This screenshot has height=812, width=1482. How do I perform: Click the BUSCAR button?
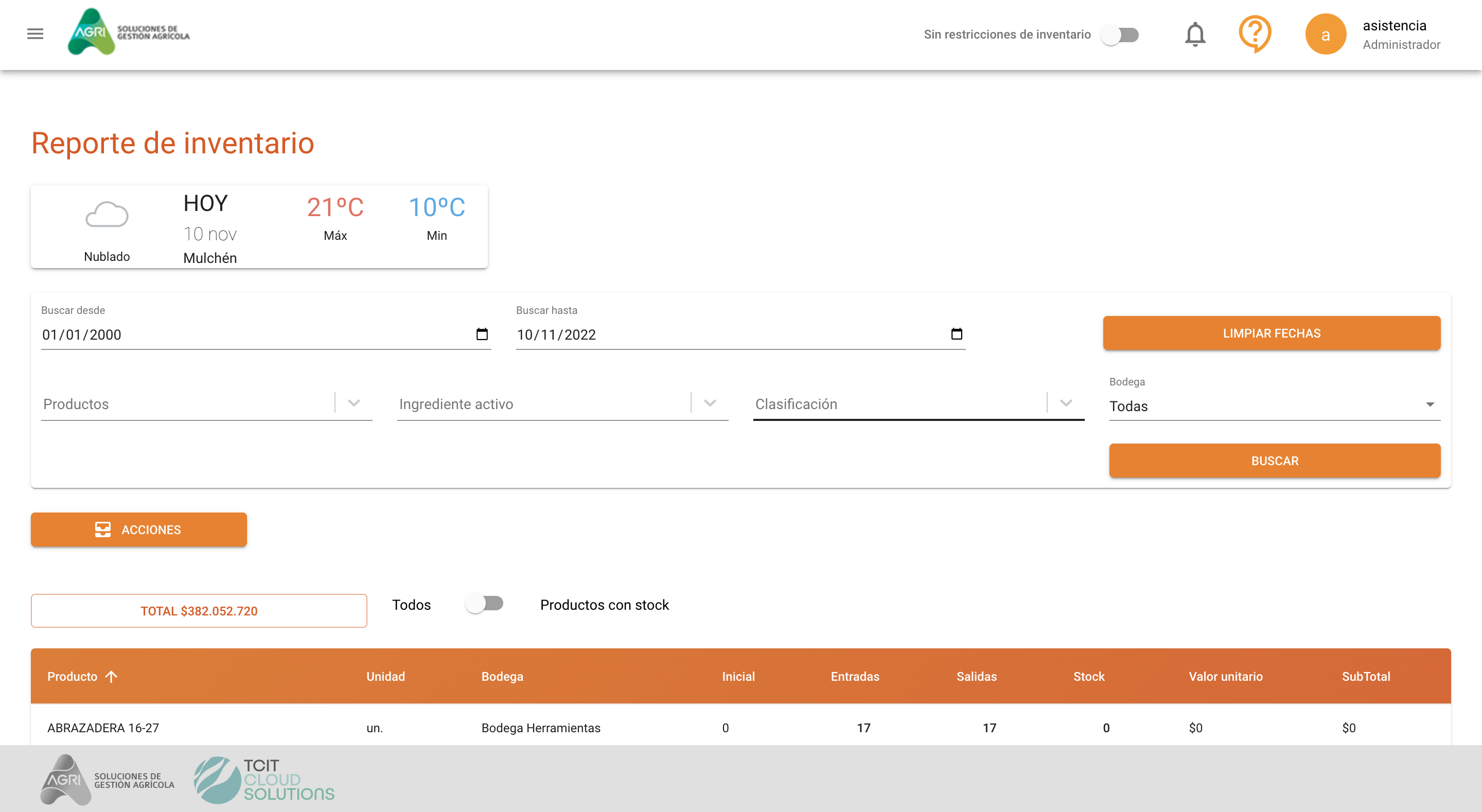pyautogui.click(x=1274, y=461)
